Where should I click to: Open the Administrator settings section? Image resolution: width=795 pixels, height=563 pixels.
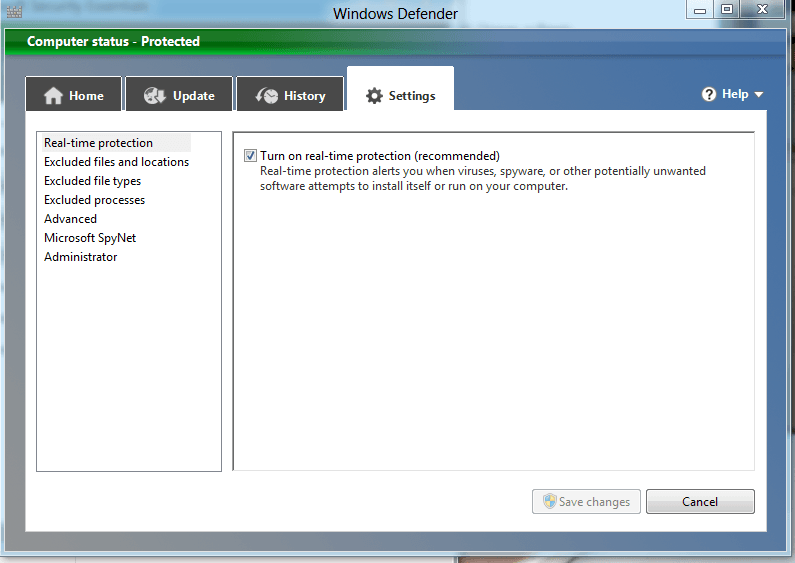[x=80, y=257]
